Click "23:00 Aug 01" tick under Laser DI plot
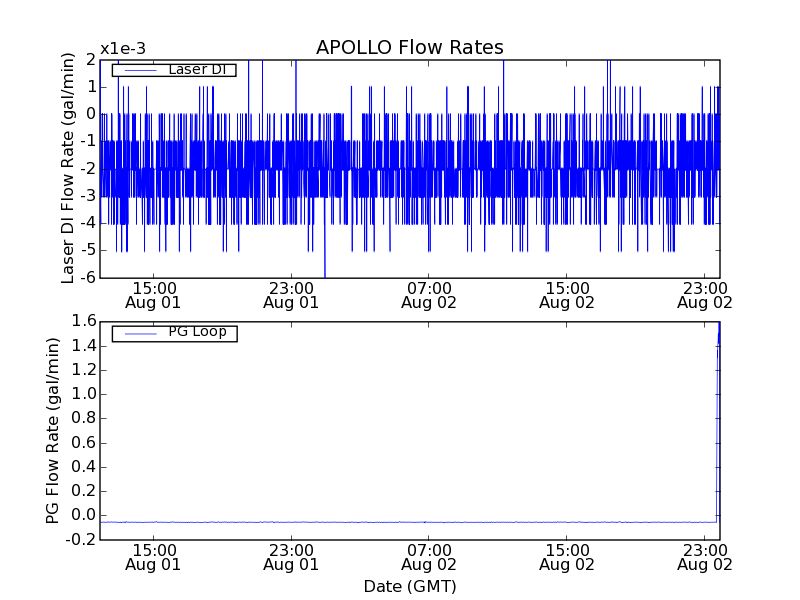 (291, 296)
